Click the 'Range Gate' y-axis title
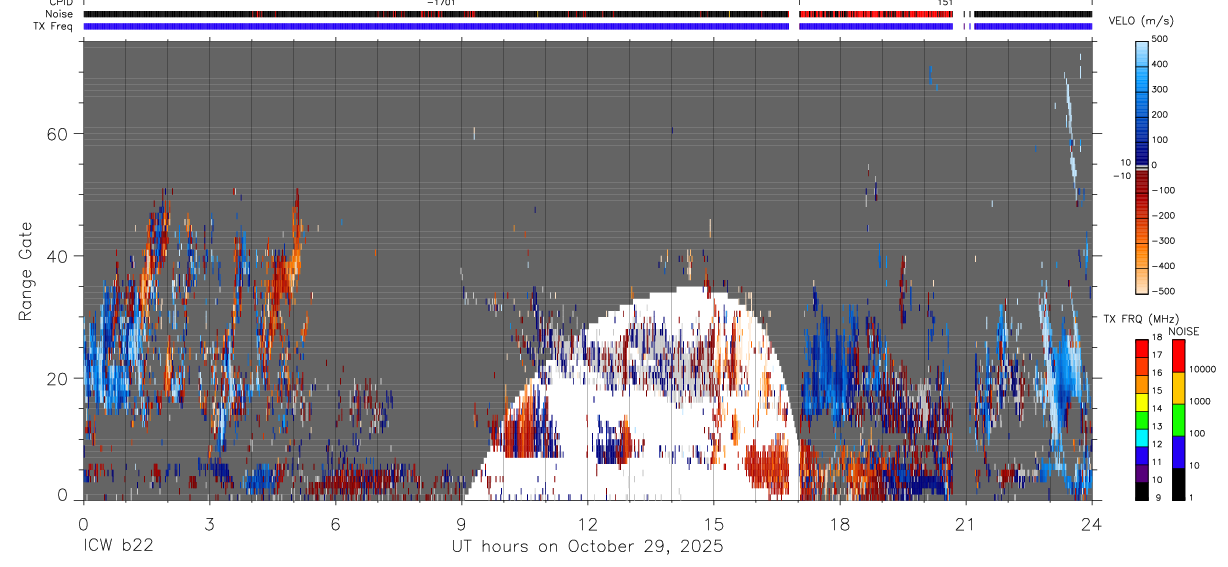 27,272
